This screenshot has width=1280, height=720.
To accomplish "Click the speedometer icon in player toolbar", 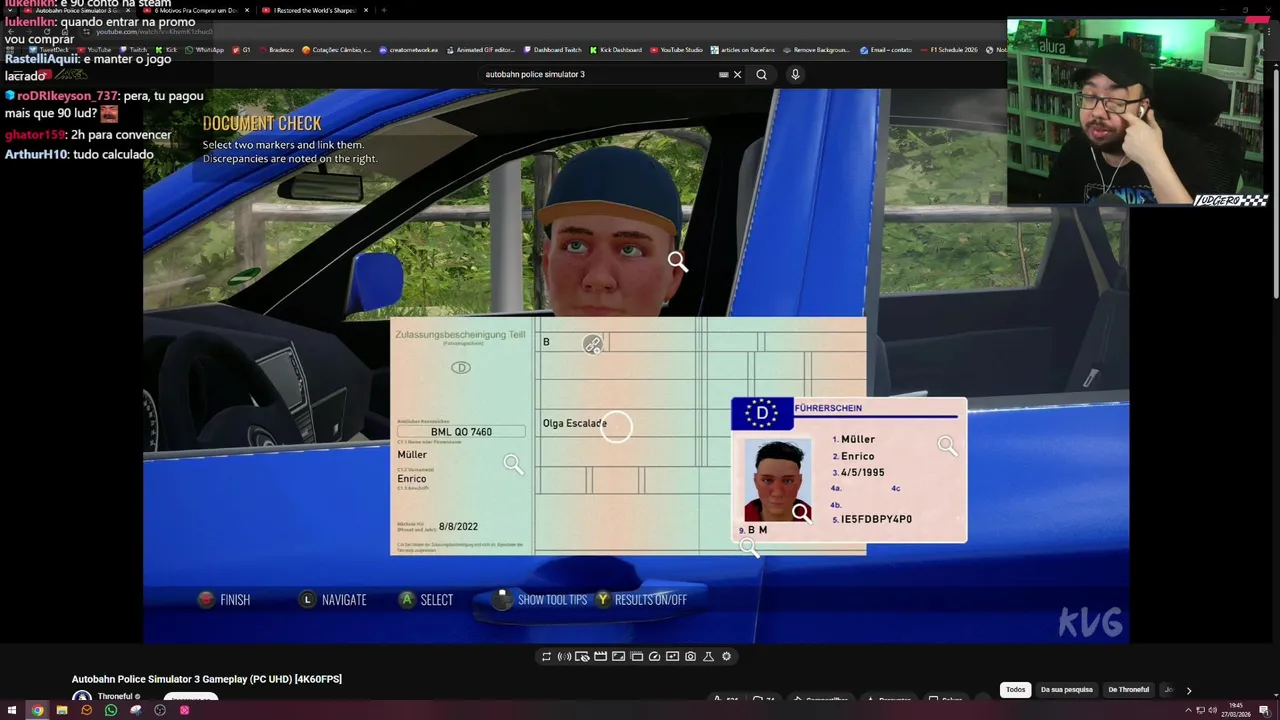I will (654, 657).
